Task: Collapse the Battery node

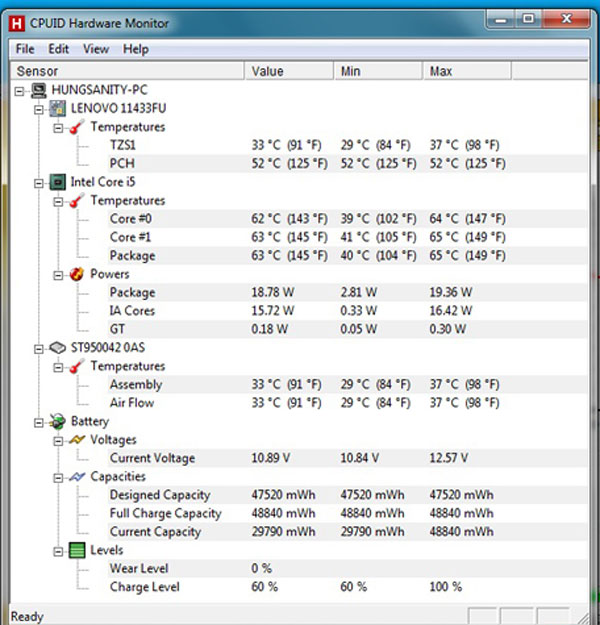Action: click(39, 423)
